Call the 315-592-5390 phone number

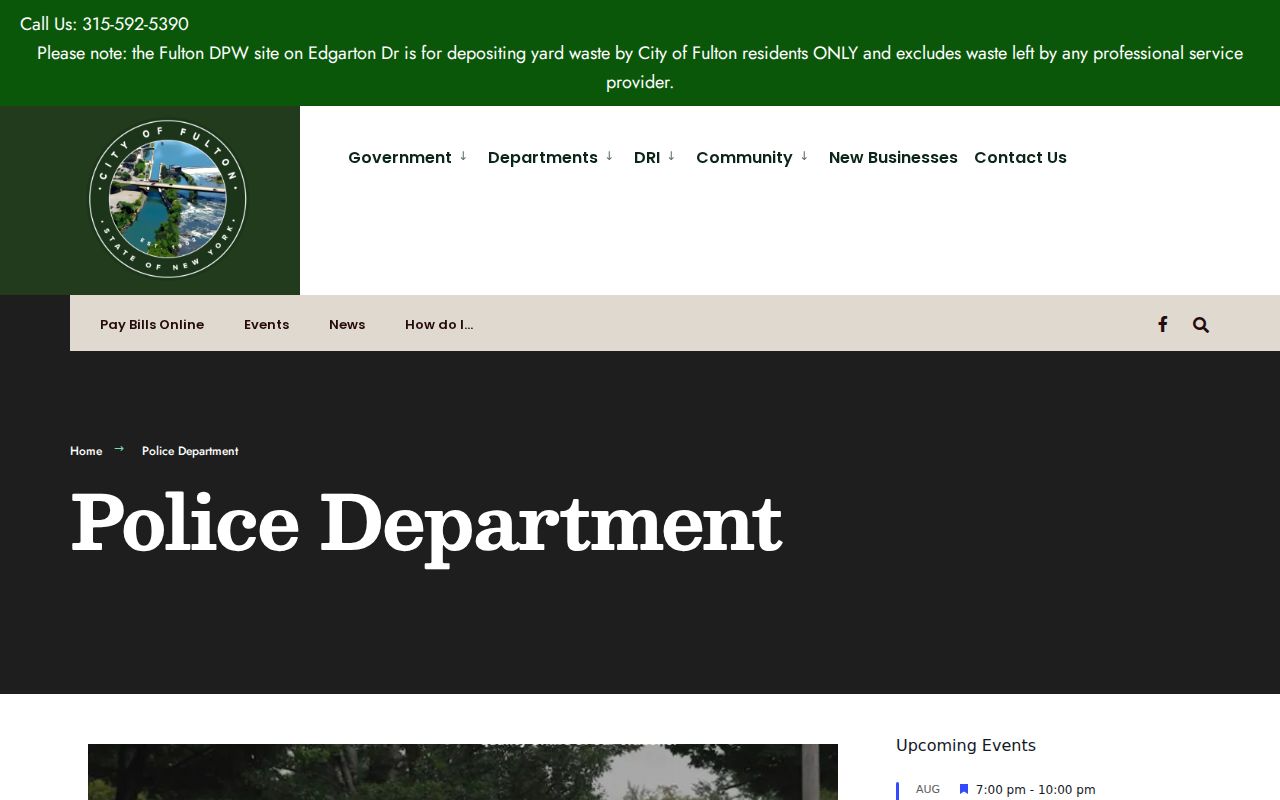(135, 24)
